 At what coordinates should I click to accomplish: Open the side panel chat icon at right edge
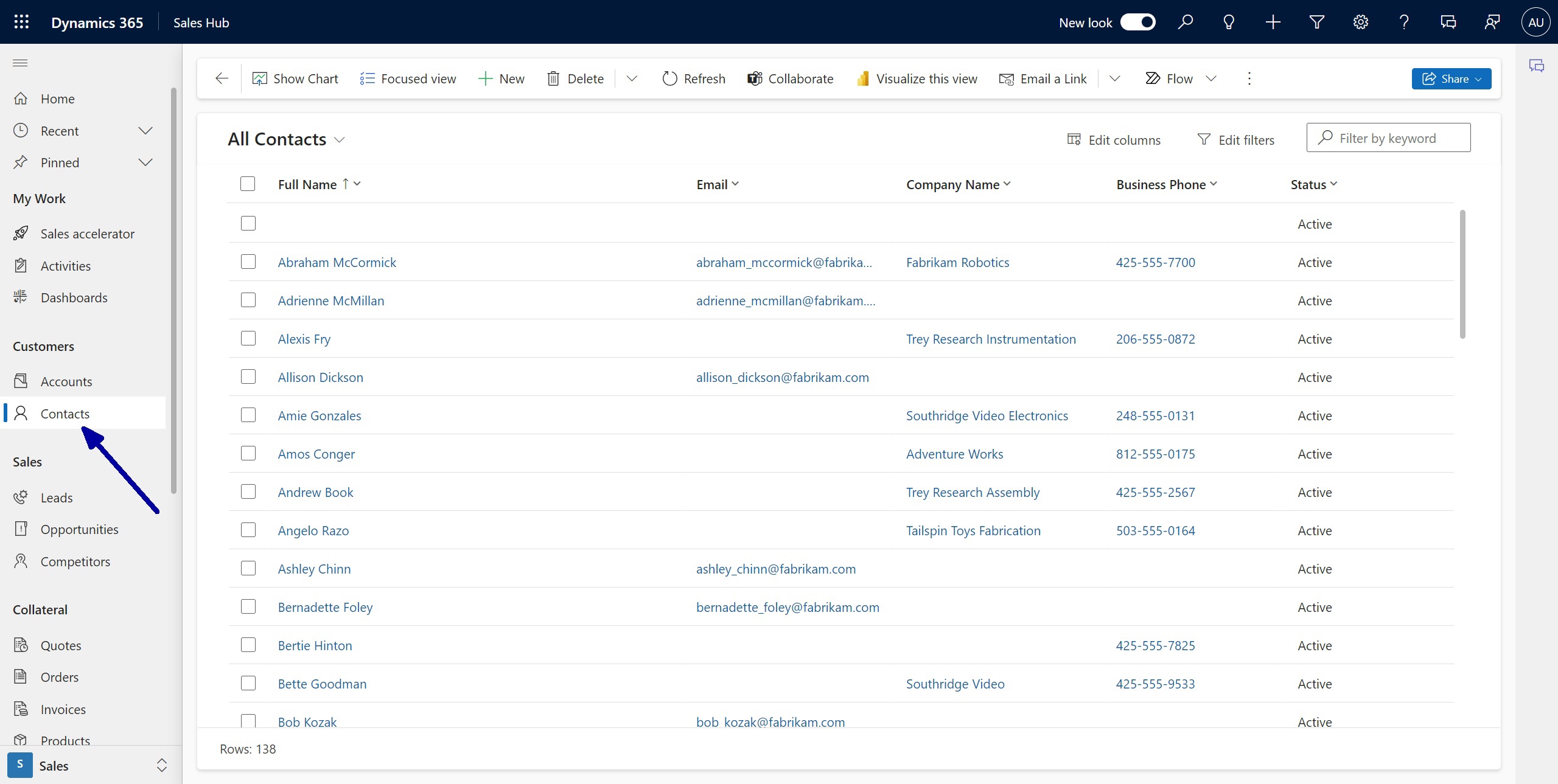coord(1536,66)
